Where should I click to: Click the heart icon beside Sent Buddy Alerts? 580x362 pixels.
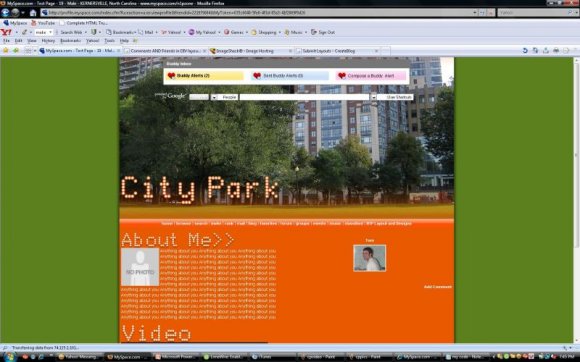[x=257, y=75]
